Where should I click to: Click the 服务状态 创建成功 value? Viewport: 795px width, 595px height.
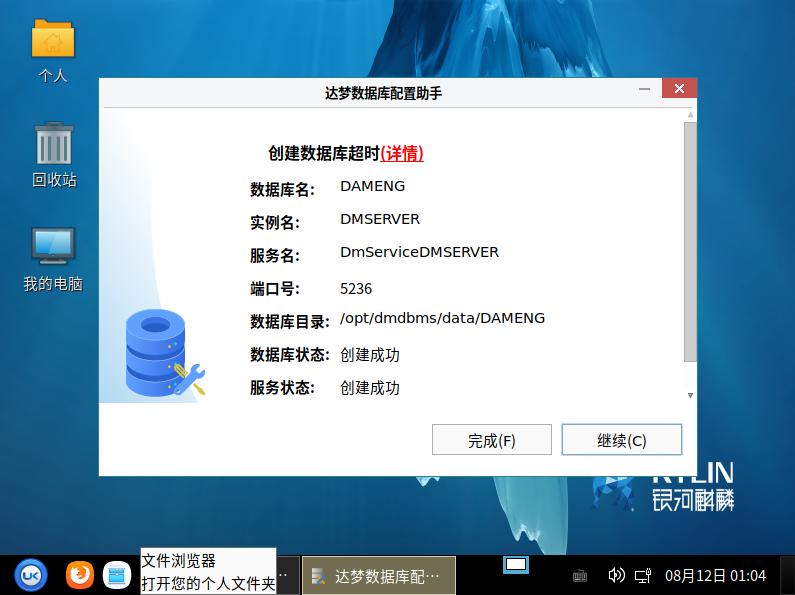point(370,388)
